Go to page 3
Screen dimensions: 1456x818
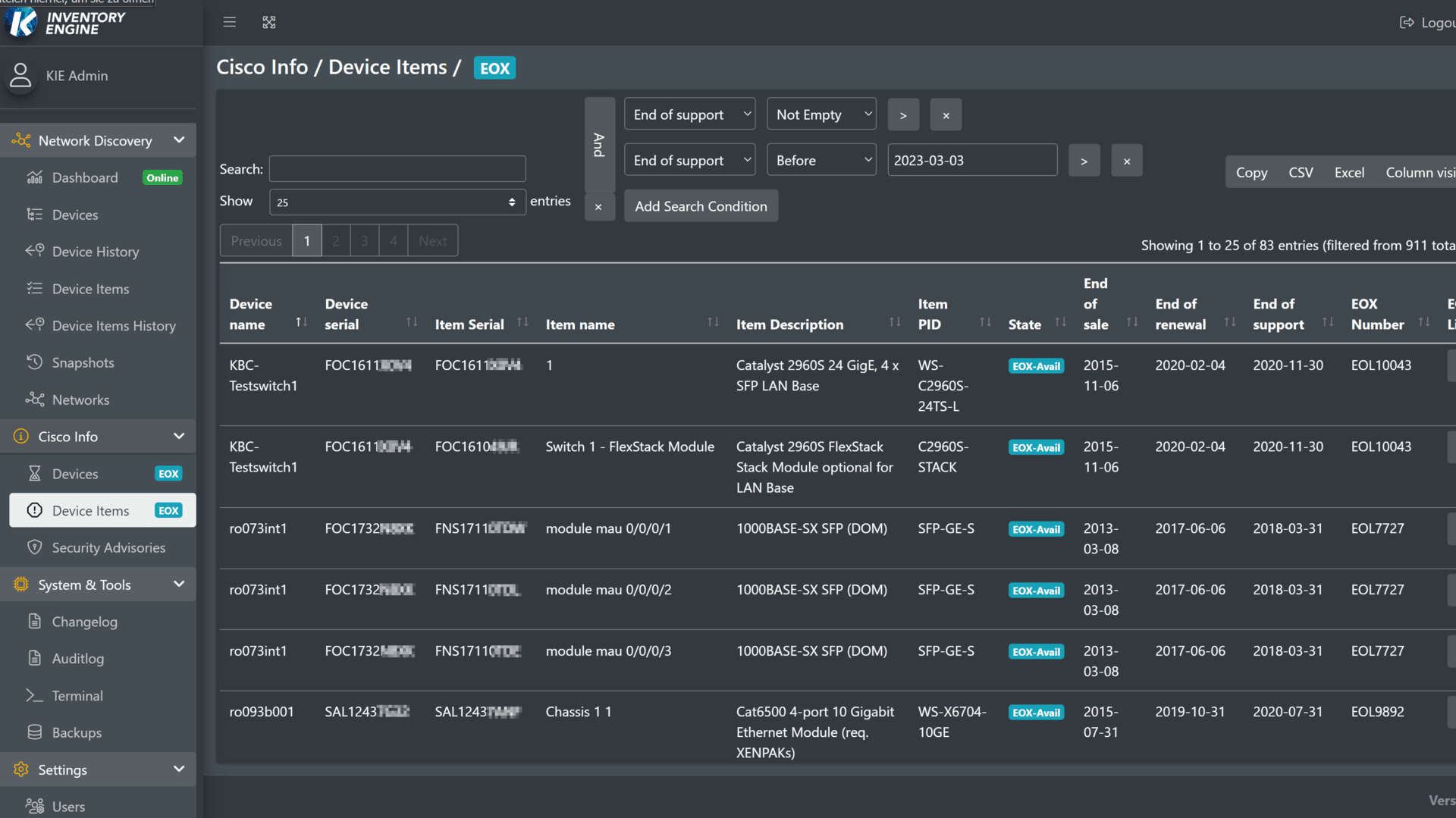coord(365,240)
